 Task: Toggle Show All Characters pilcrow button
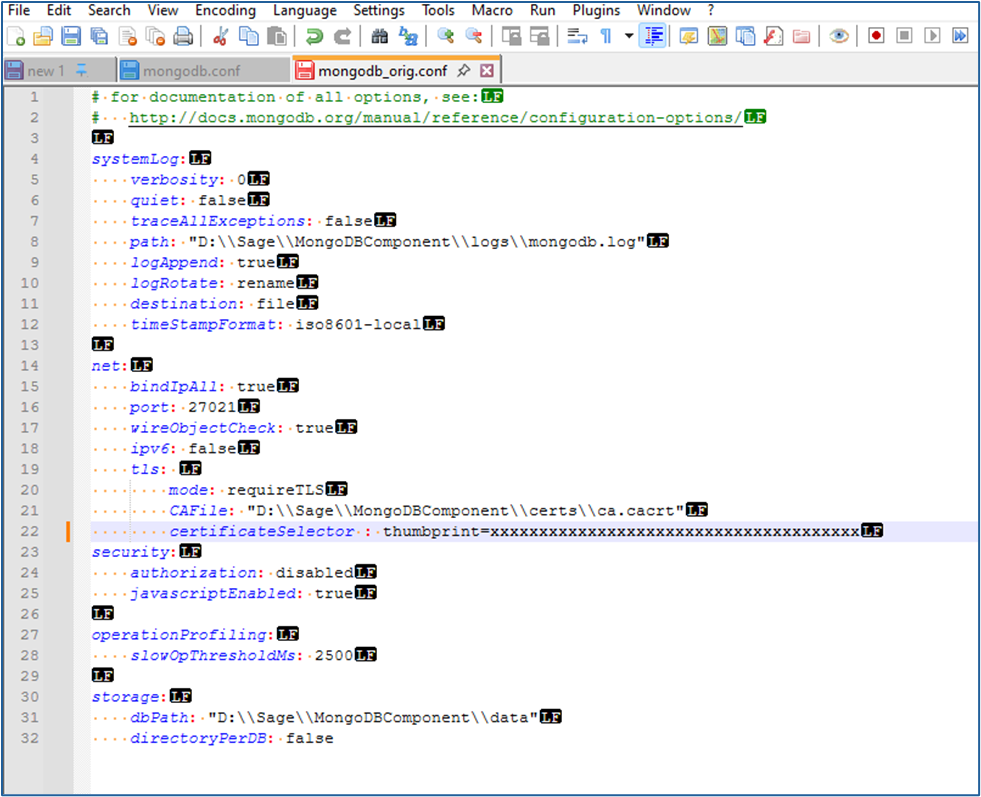(605, 36)
